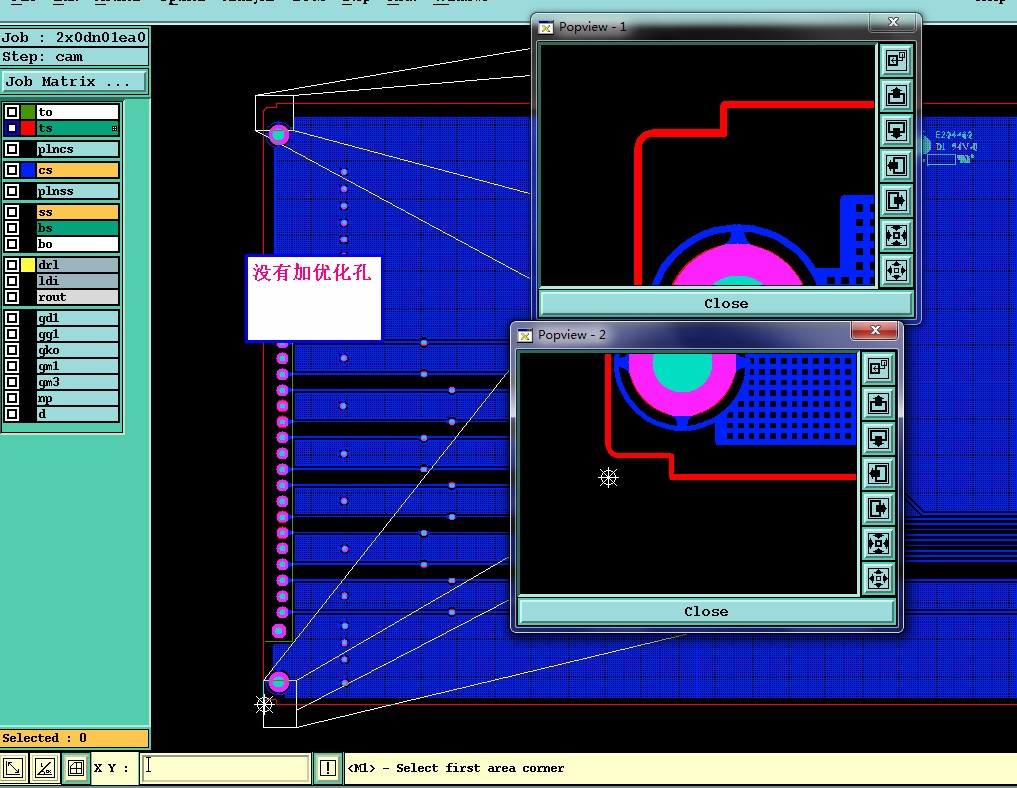Zoom out using Popview - 2 outward arrows
Image resolution: width=1017 pixels, height=788 pixels.
pyautogui.click(x=878, y=579)
